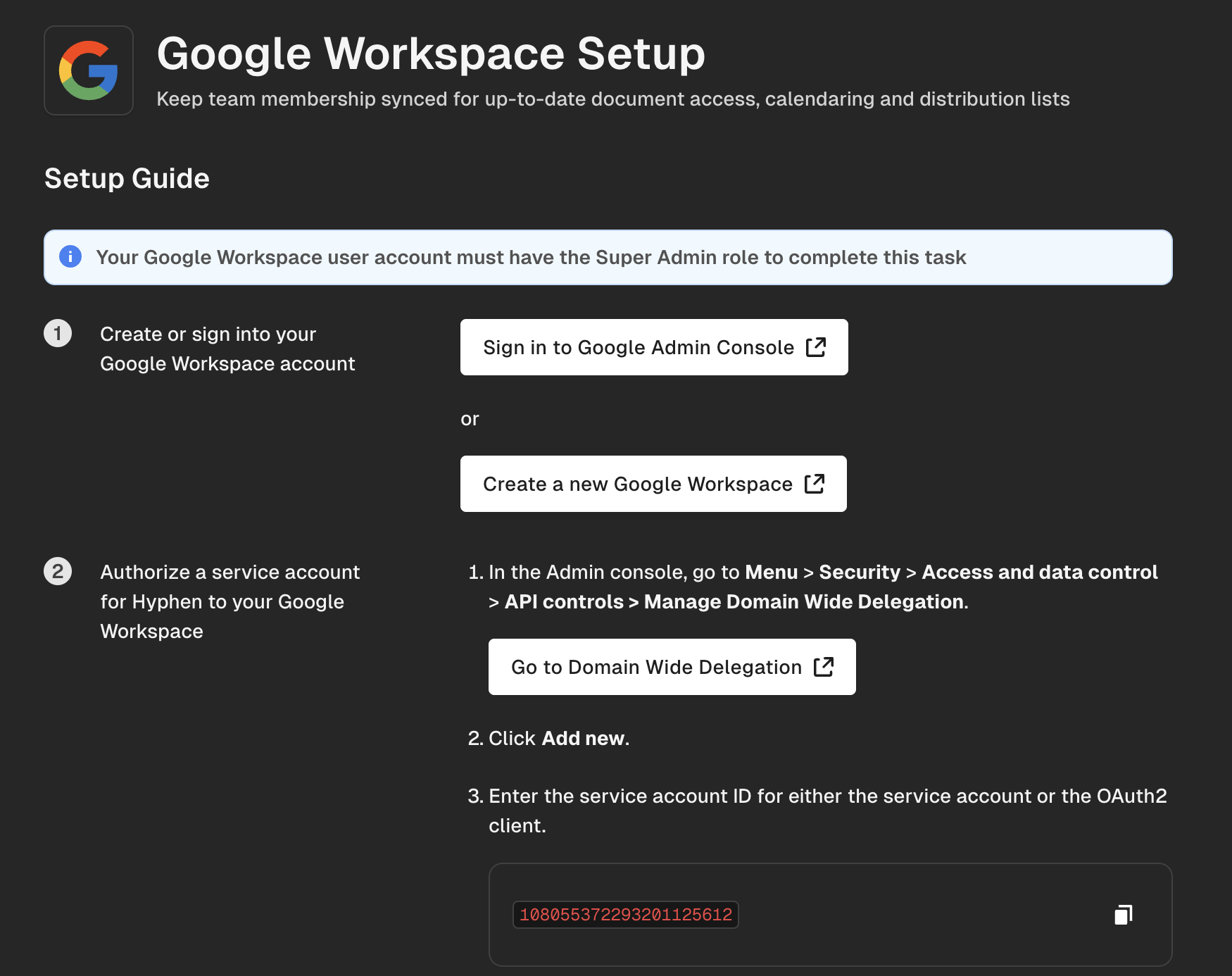The image size is (1232, 976).
Task: Click the text 'Create or sign into your Google Workspace account'
Action: (x=227, y=349)
